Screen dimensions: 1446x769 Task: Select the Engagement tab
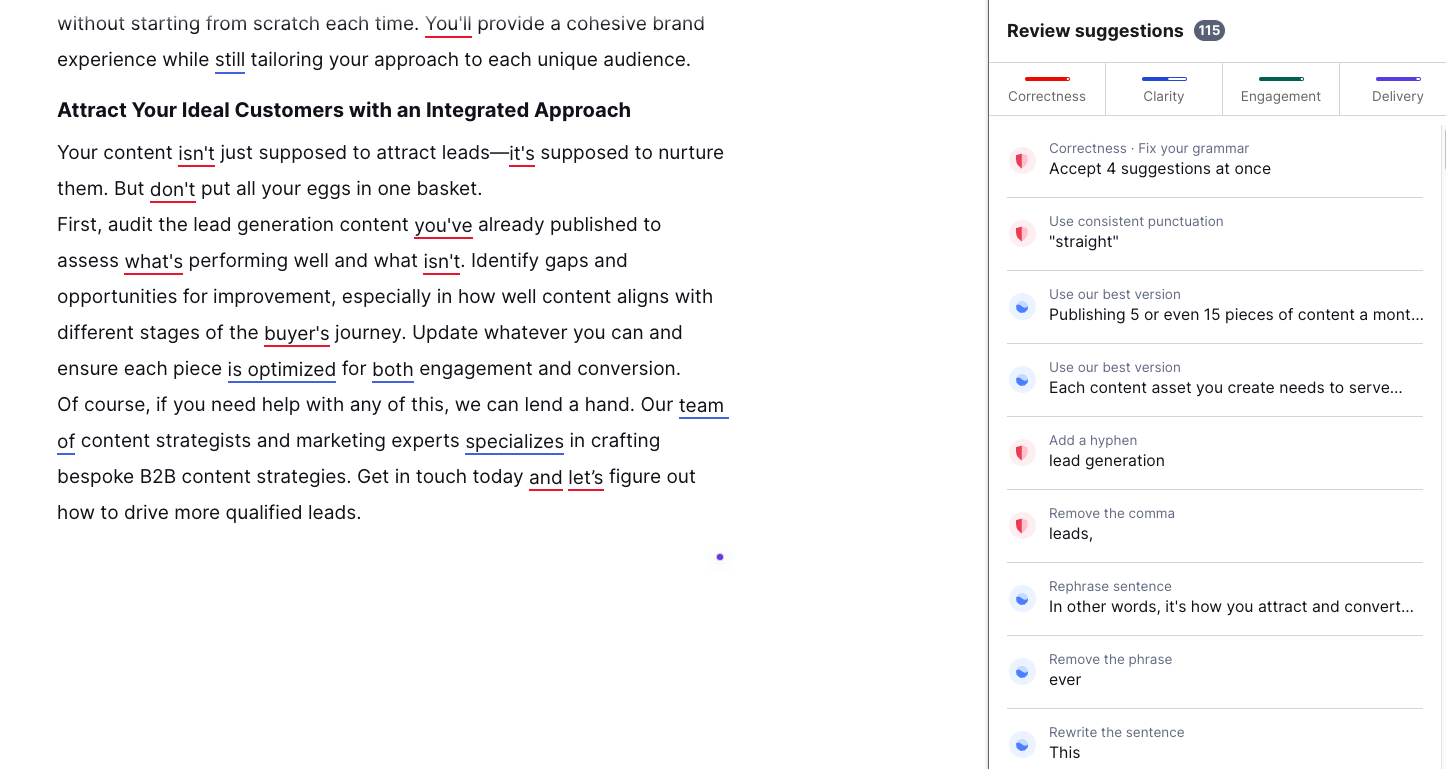click(1280, 88)
